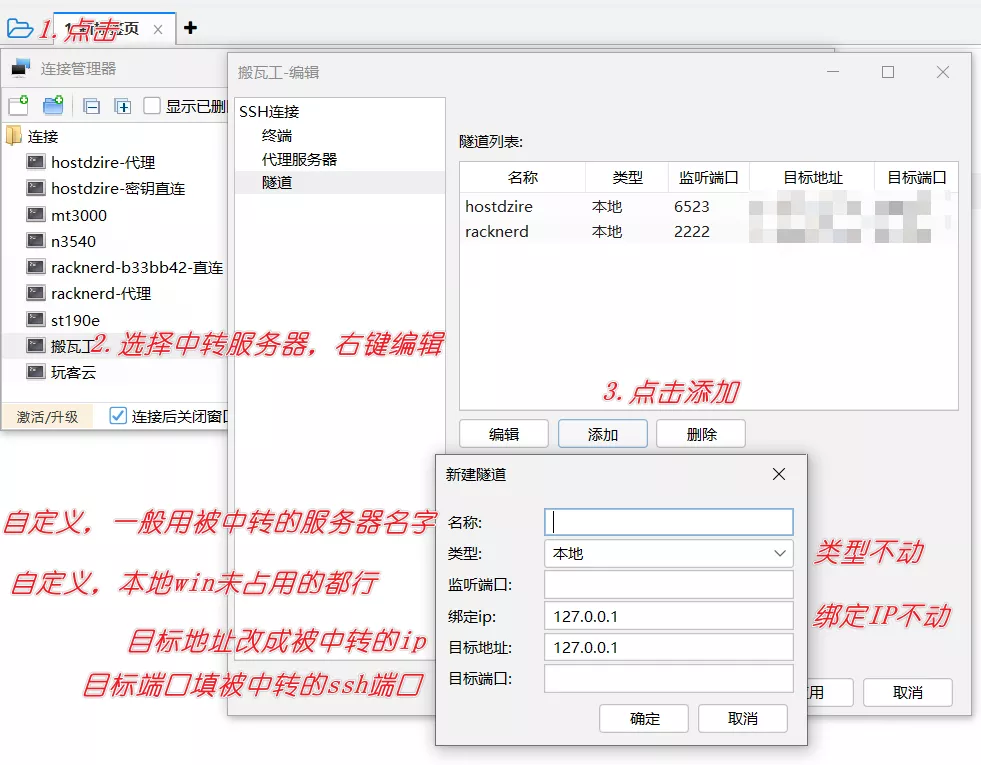Select the n3540 connection
This screenshot has width=981, height=765.
73,241
